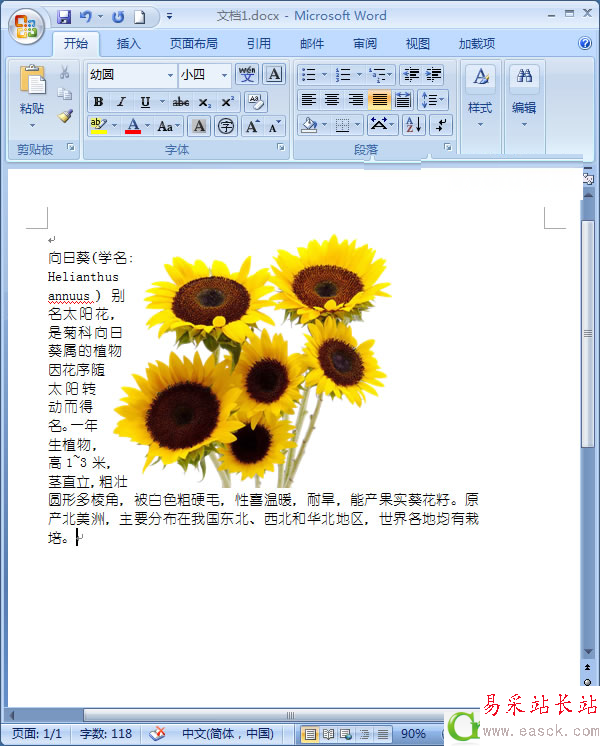This screenshot has height=746, width=600.
Task: Align text to the left
Action: pyautogui.click(x=309, y=100)
